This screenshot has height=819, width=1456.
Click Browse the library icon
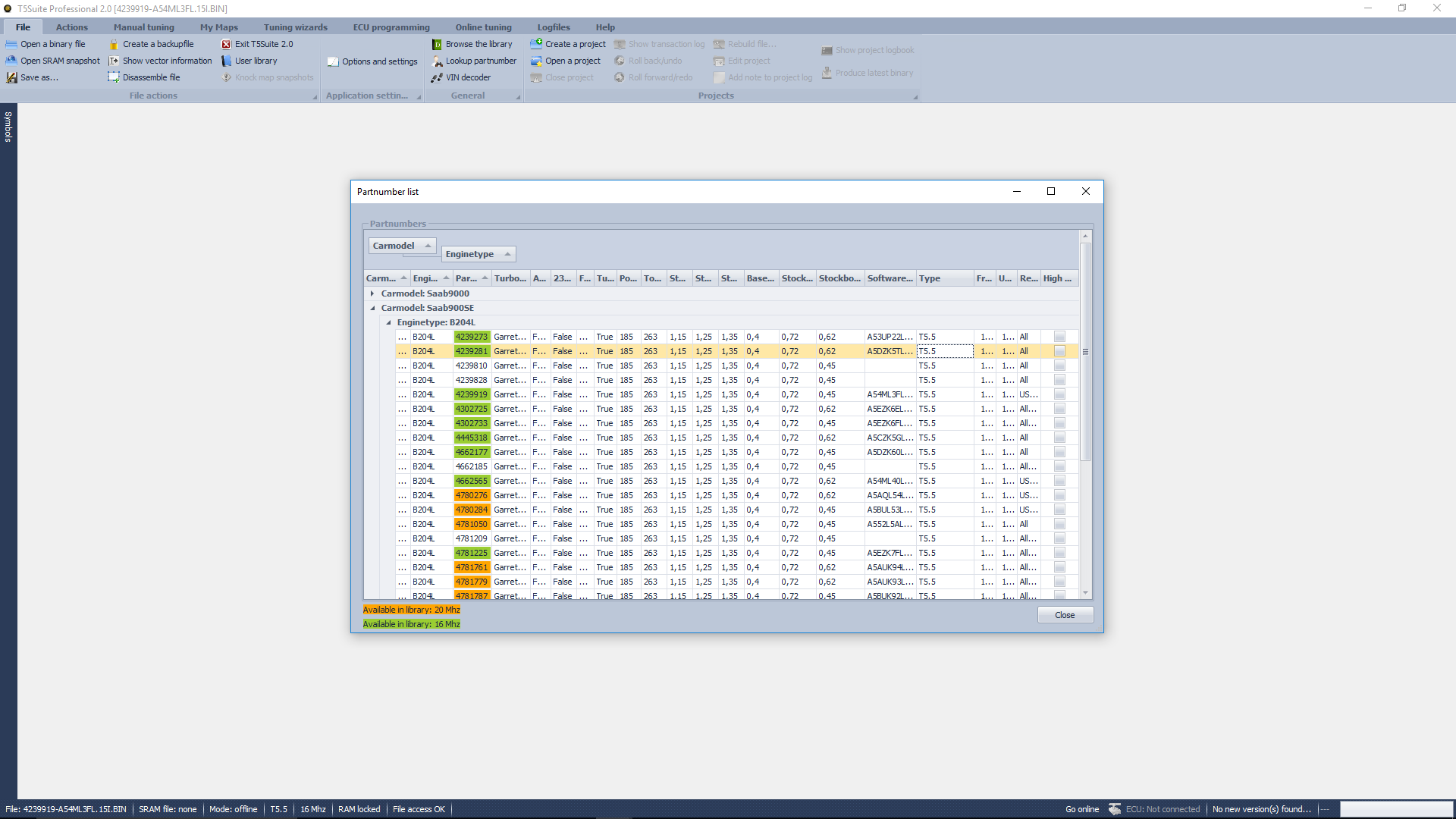tap(437, 44)
